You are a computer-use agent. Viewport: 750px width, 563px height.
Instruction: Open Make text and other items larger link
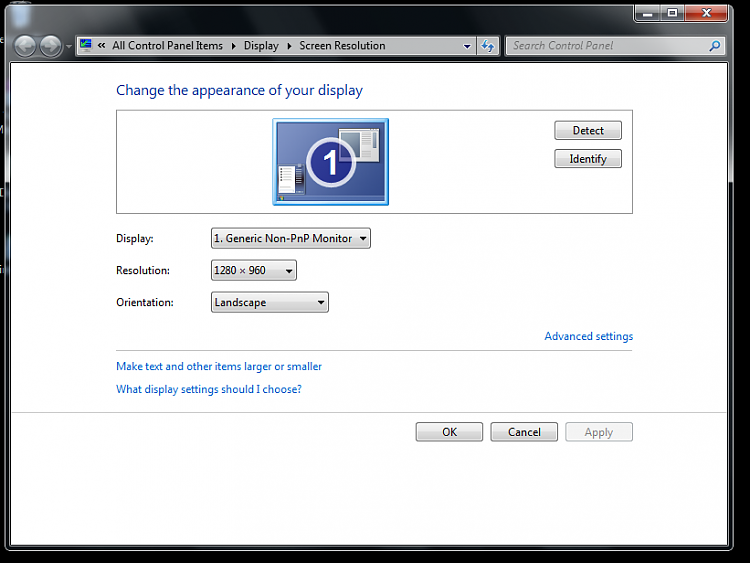click(x=219, y=366)
